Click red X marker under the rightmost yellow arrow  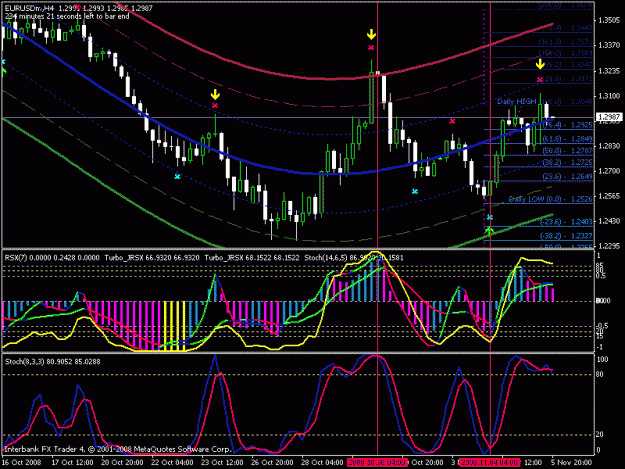coord(540,80)
